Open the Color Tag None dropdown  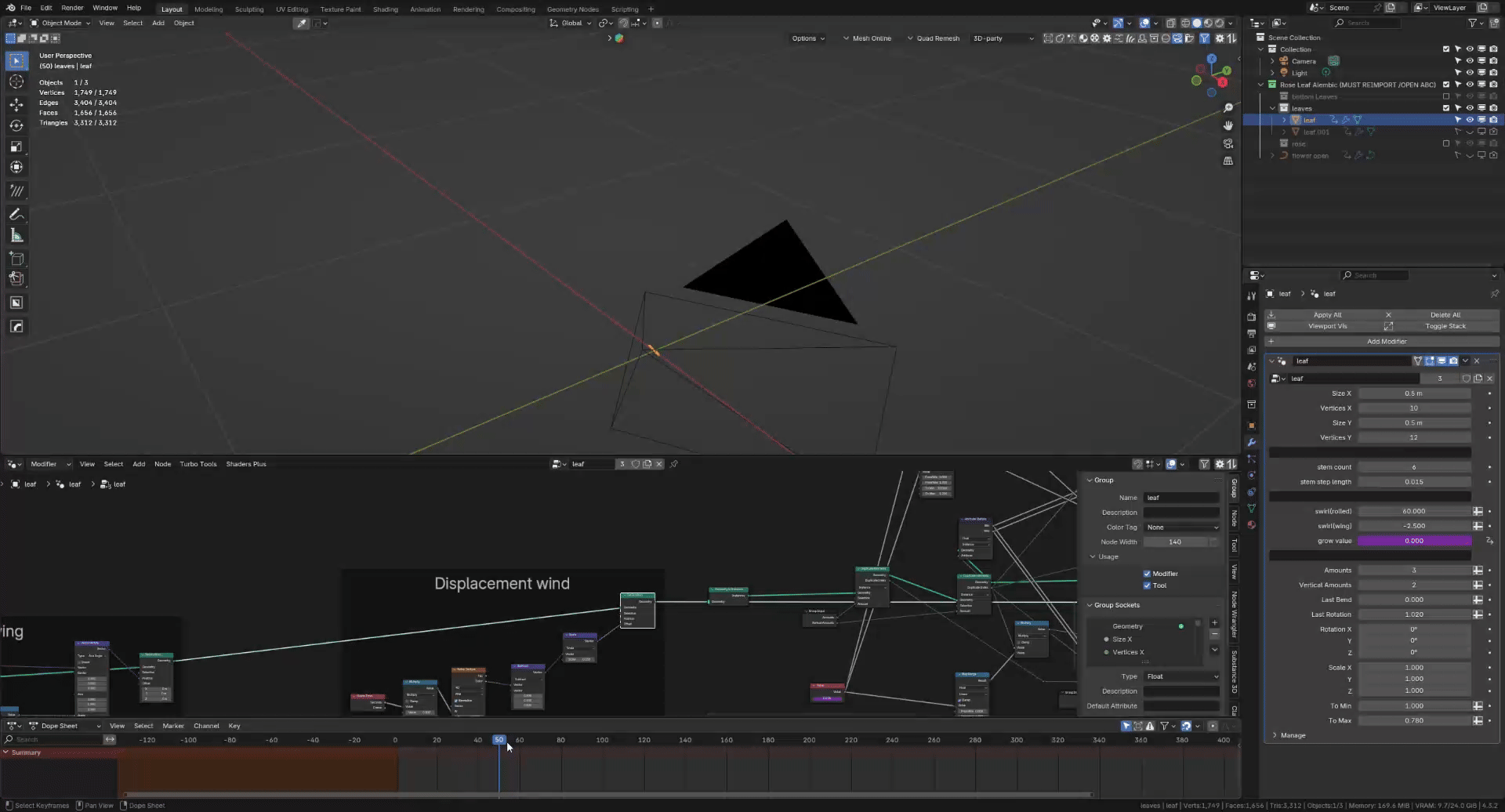(1181, 527)
